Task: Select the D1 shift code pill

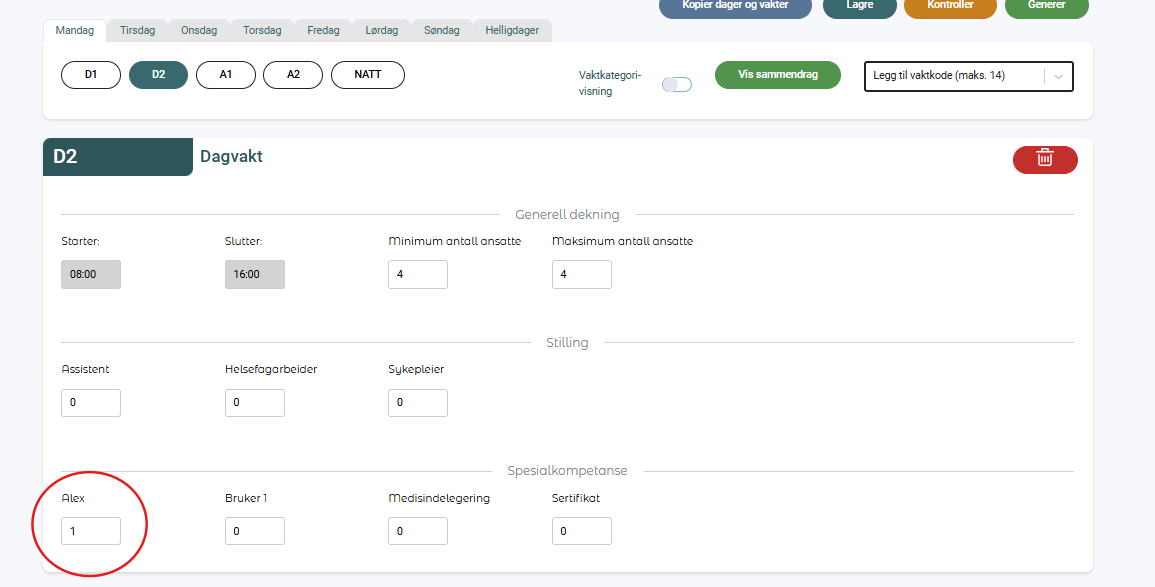Action: tap(91, 75)
